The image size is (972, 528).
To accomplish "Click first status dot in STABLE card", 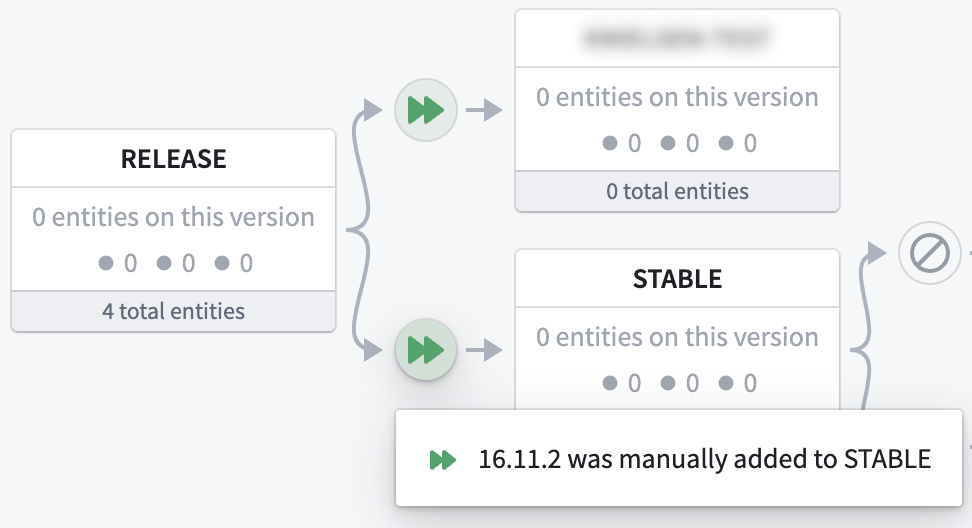I will point(610,383).
